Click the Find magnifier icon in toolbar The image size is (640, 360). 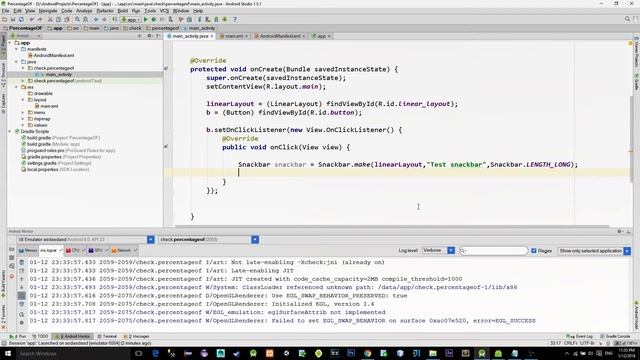click(x=77, y=19)
